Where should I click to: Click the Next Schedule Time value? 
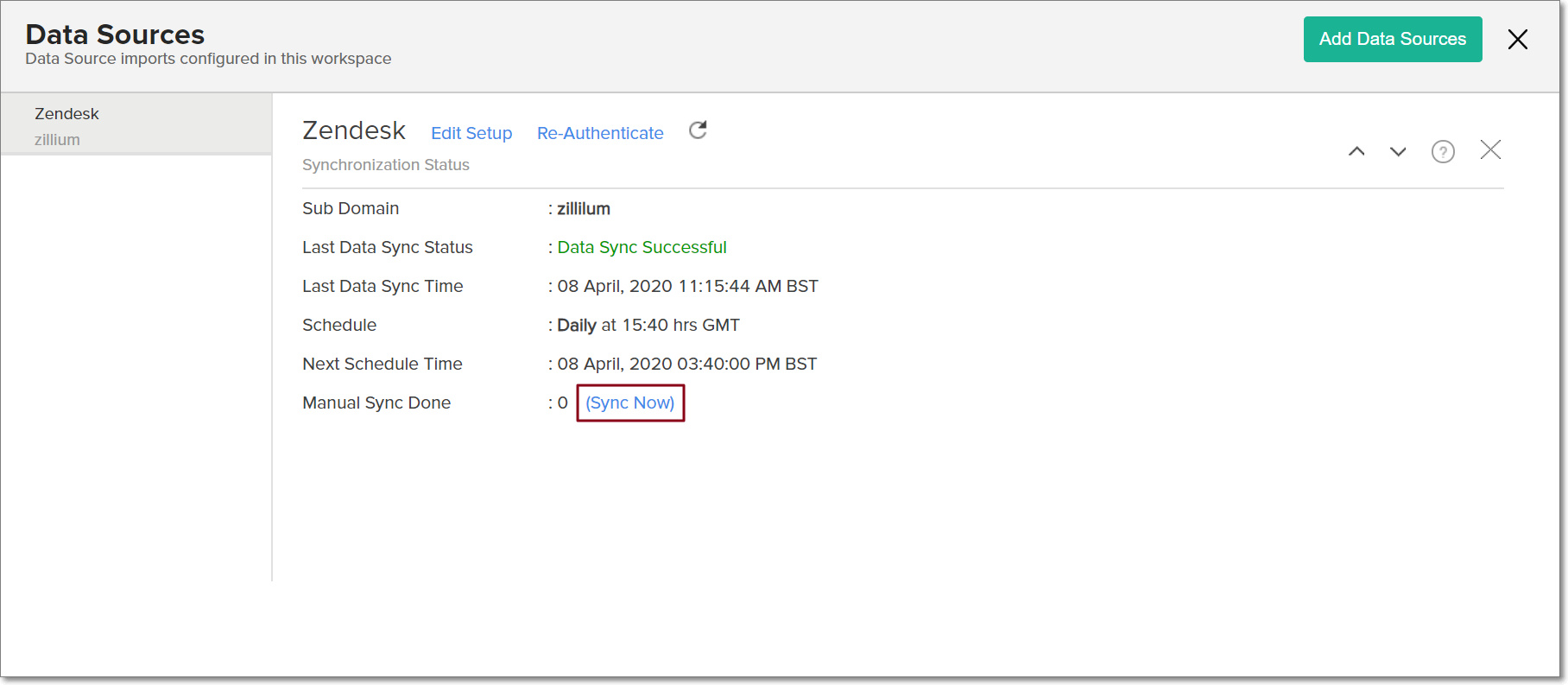coord(686,364)
